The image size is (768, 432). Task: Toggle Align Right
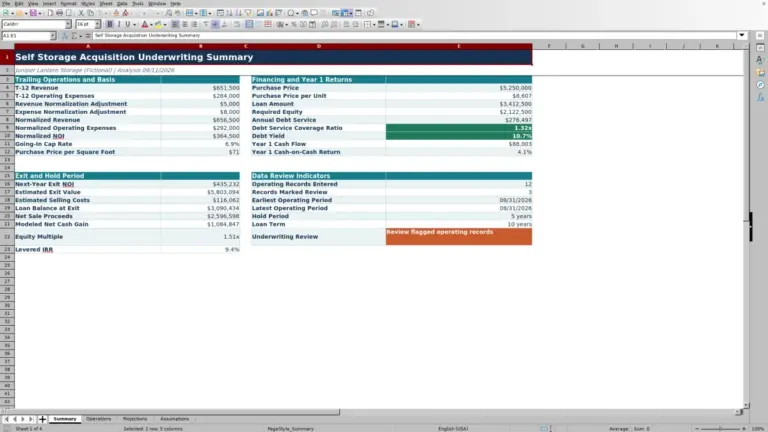194,24
